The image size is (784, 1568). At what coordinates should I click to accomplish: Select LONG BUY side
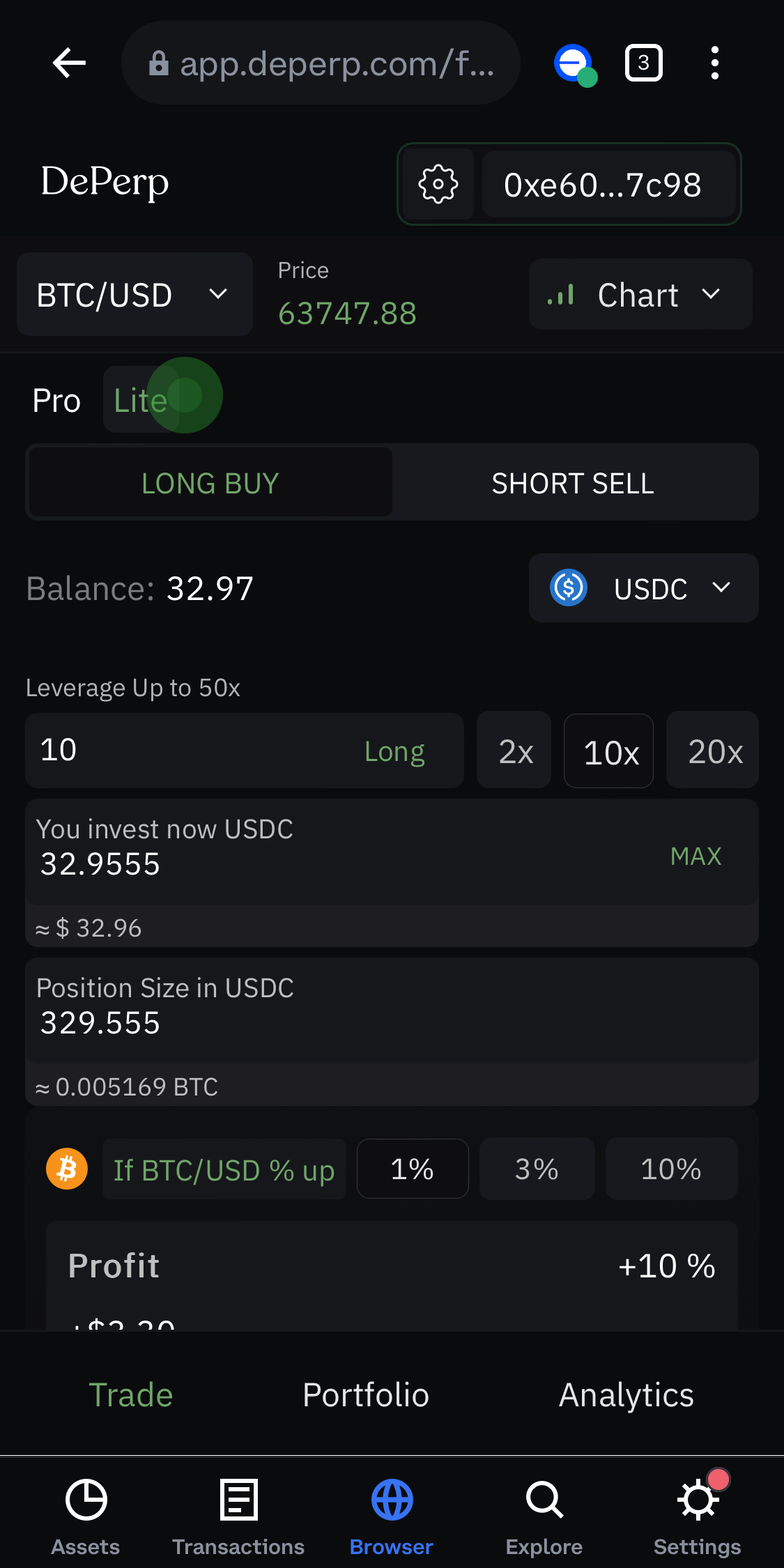[x=210, y=483]
